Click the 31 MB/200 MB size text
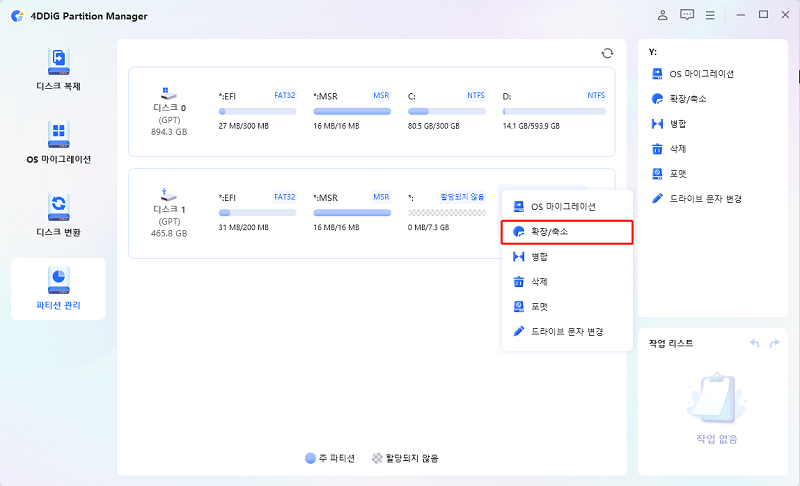This screenshot has height=486, width=800. 243,227
